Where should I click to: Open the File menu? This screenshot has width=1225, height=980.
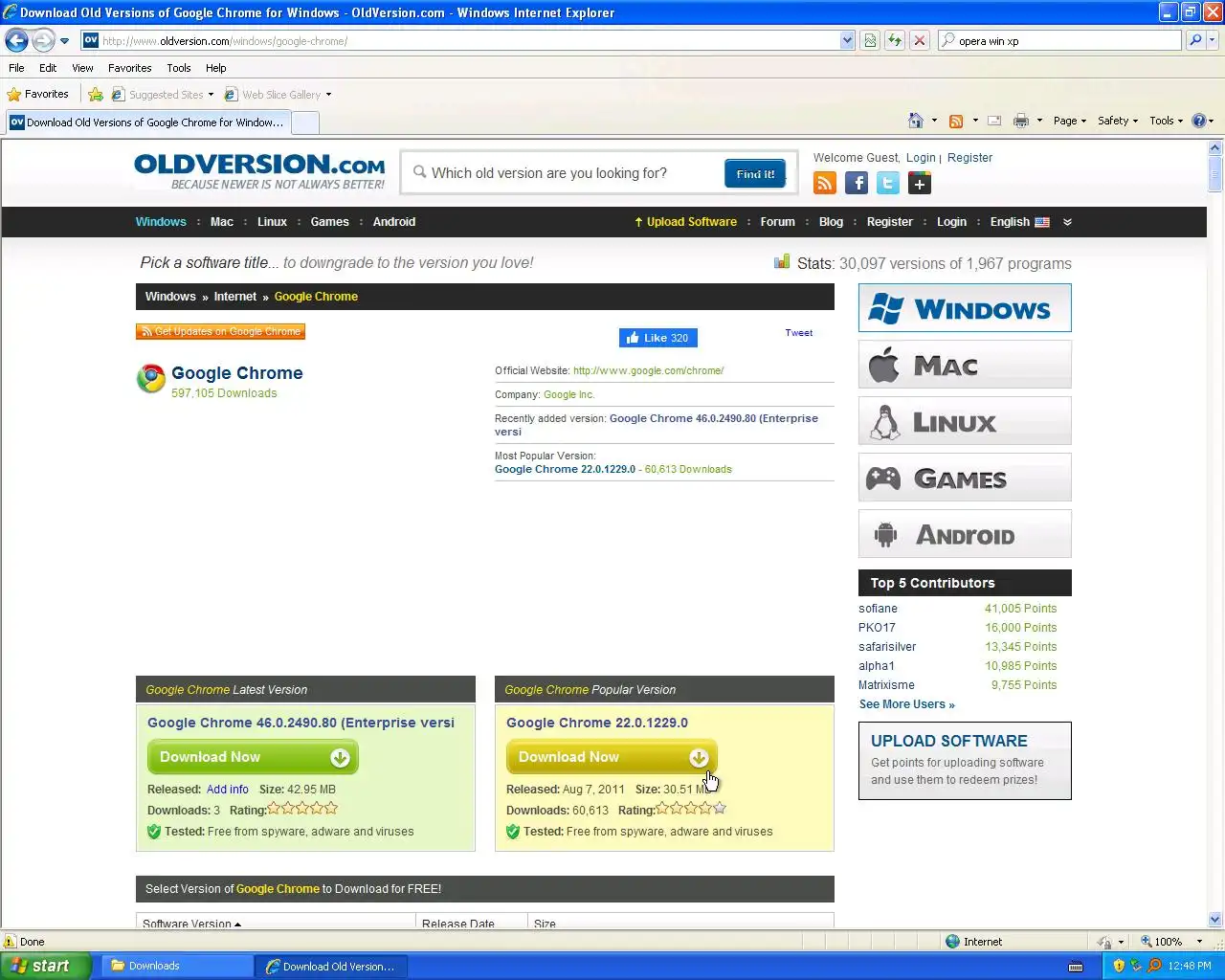(x=16, y=68)
